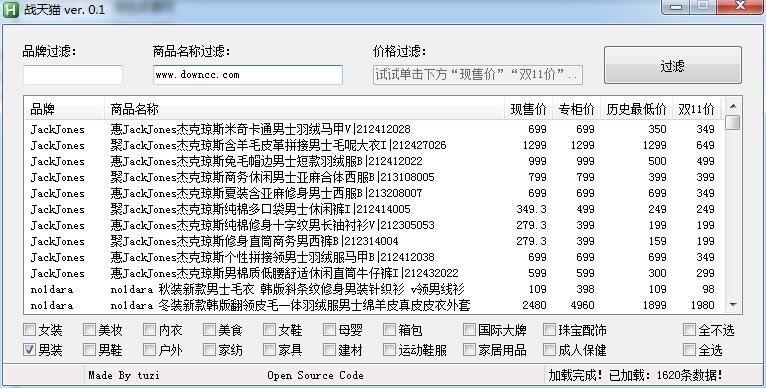Focus the 品牌过滤 input field

pos(73,75)
